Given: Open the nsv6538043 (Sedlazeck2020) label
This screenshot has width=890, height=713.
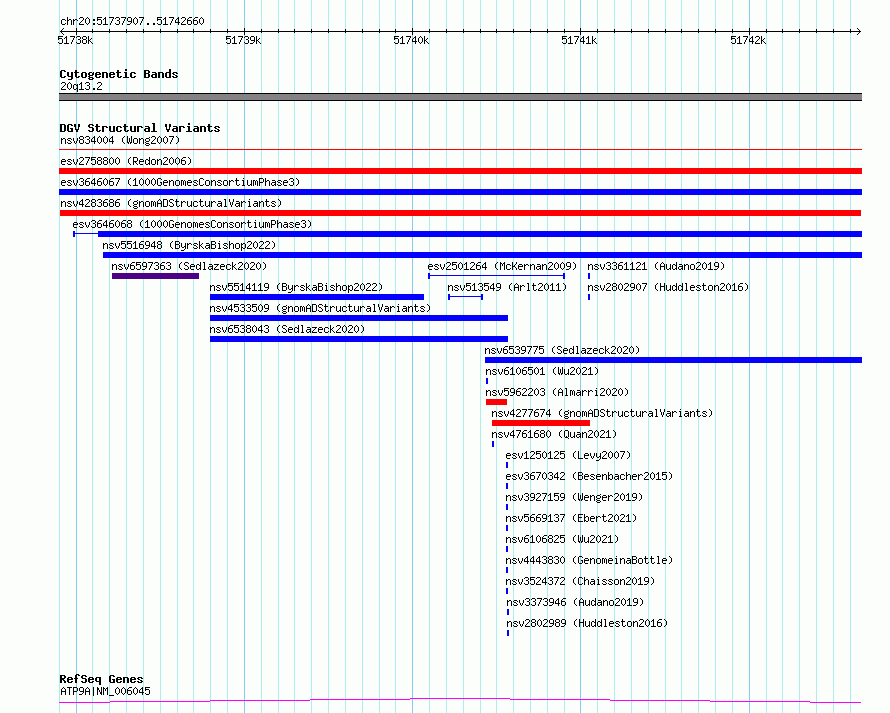Looking at the screenshot, I should pos(287,329).
